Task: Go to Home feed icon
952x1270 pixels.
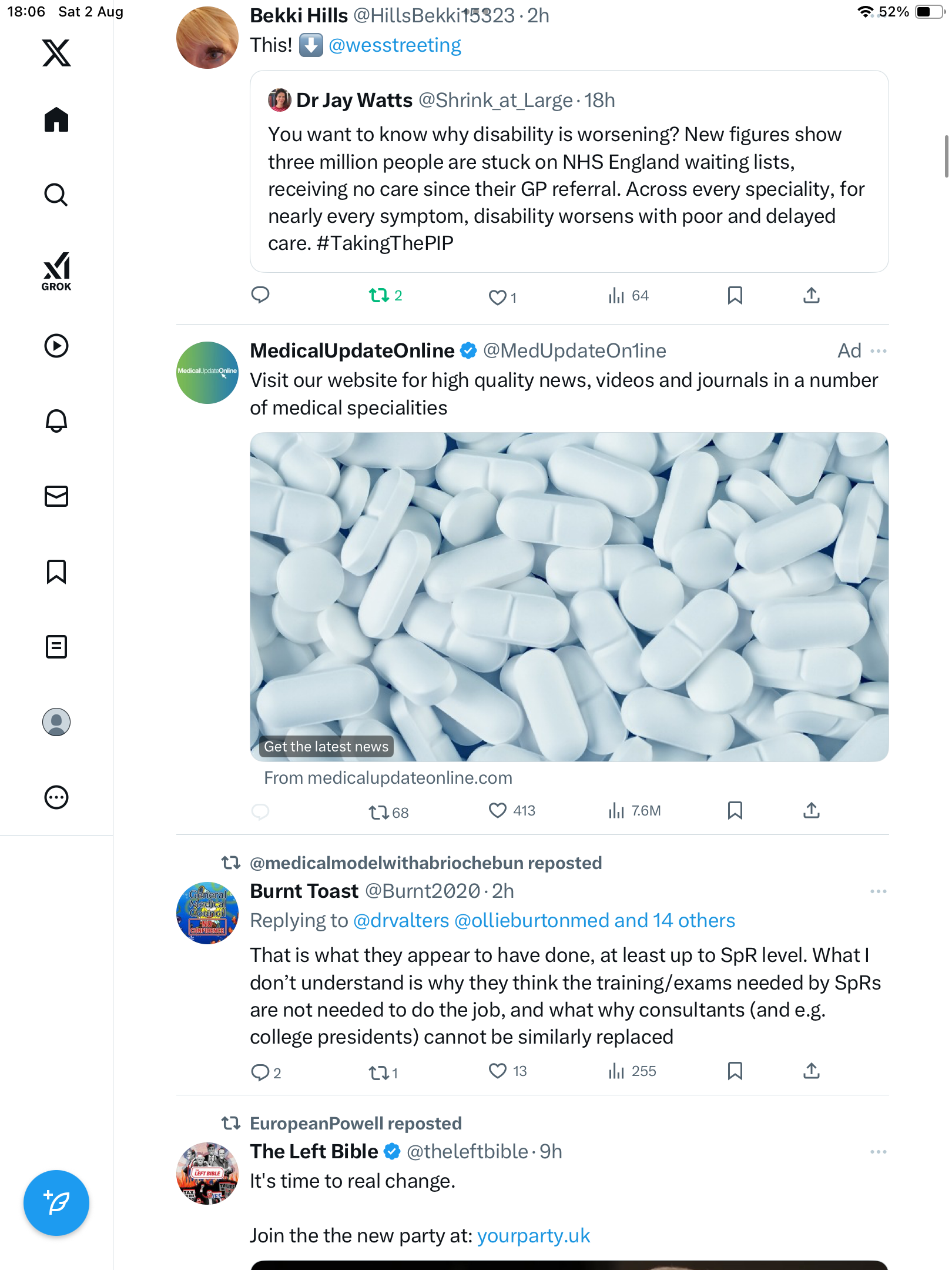Action: [x=56, y=120]
